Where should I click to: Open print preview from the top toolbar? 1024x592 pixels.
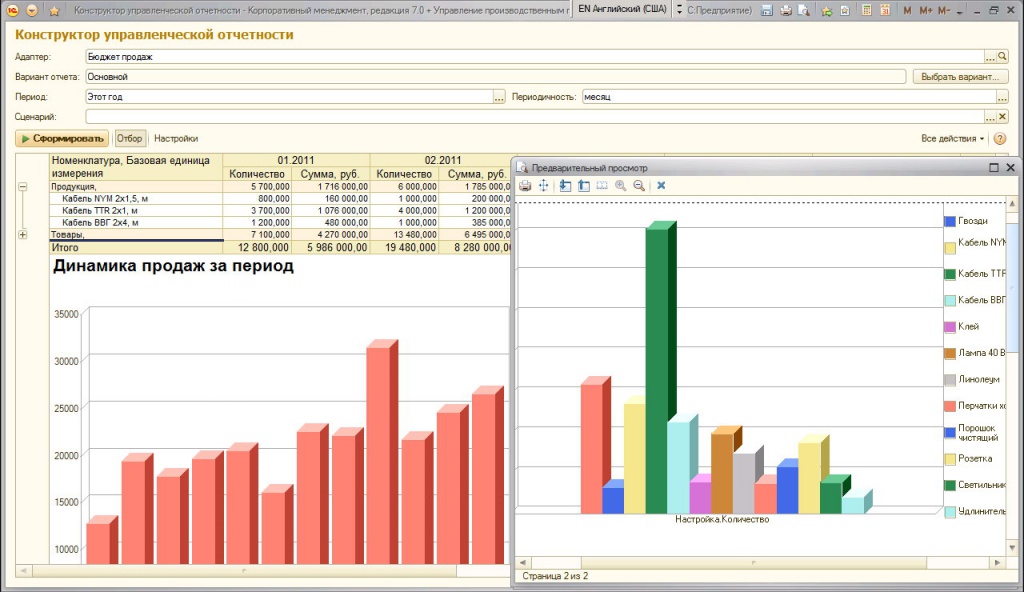click(804, 10)
